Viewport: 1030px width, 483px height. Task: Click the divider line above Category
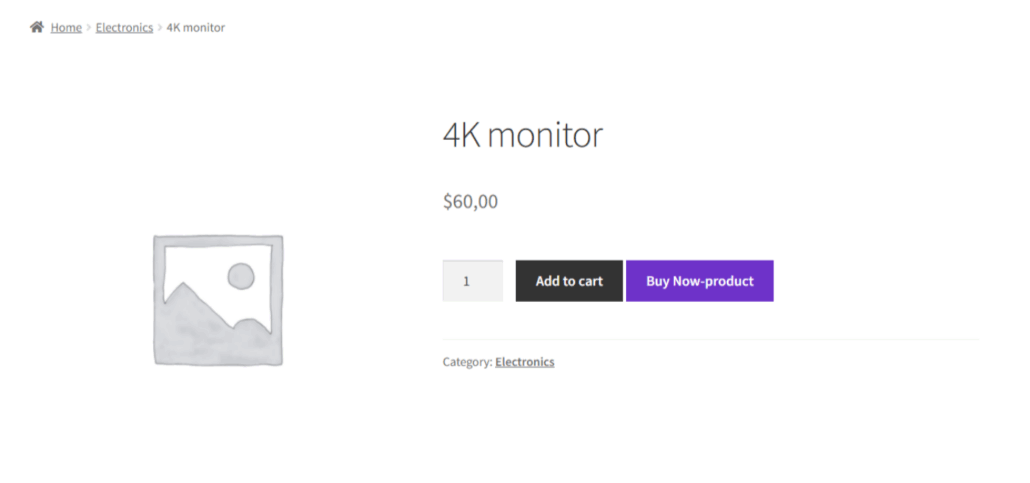710,340
